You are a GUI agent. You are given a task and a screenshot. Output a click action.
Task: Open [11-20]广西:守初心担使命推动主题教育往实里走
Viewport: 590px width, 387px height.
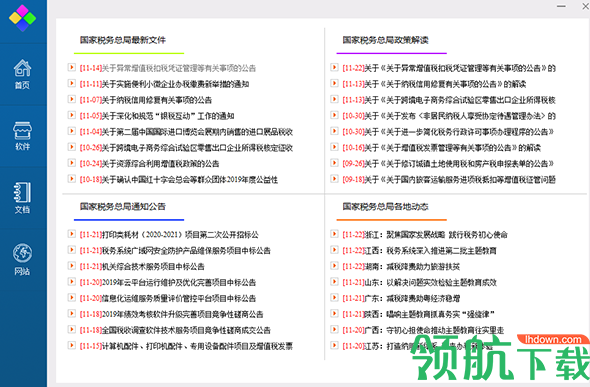click(x=423, y=330)
